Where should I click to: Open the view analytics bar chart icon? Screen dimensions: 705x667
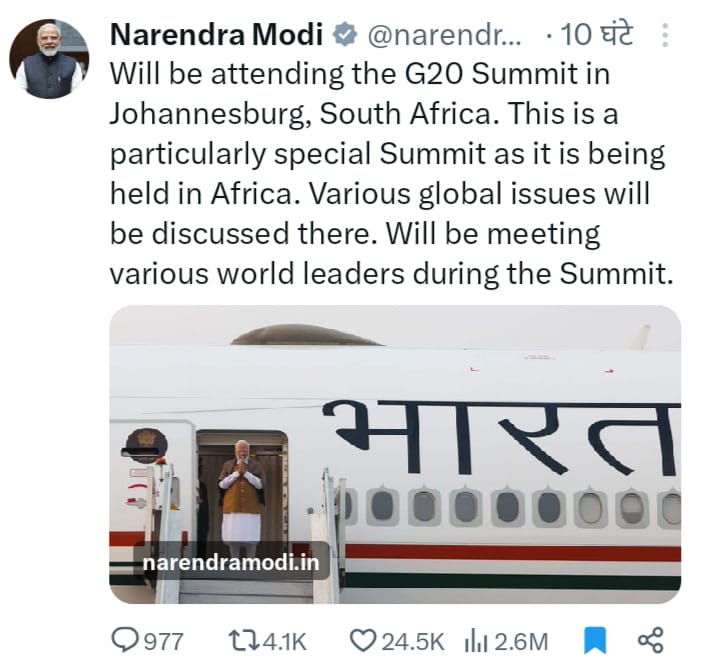point(477,640)
